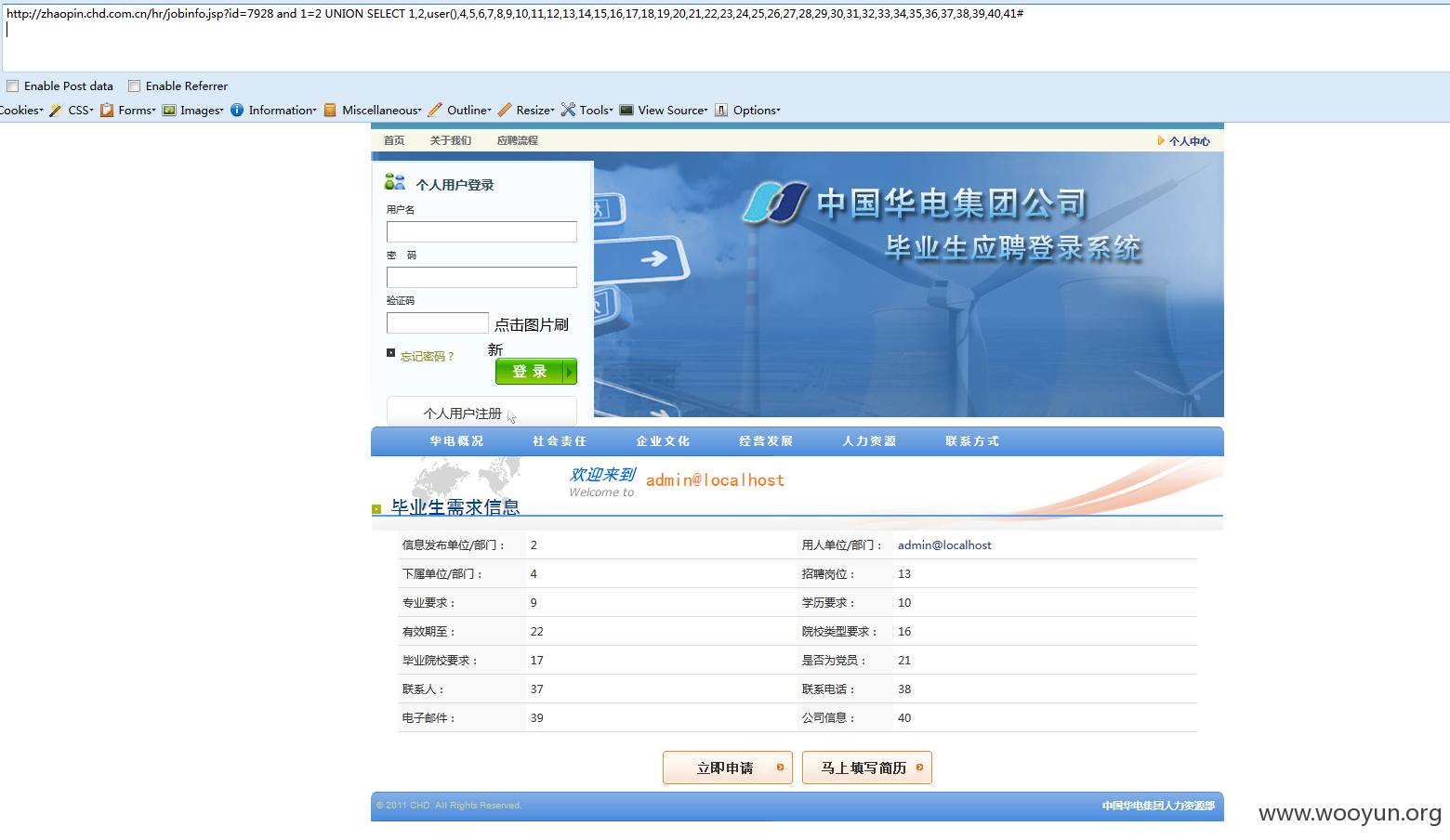Open 企业文化 navigation tab
This screenshot has height=840, width=1450.
click(x=663, y=441)
